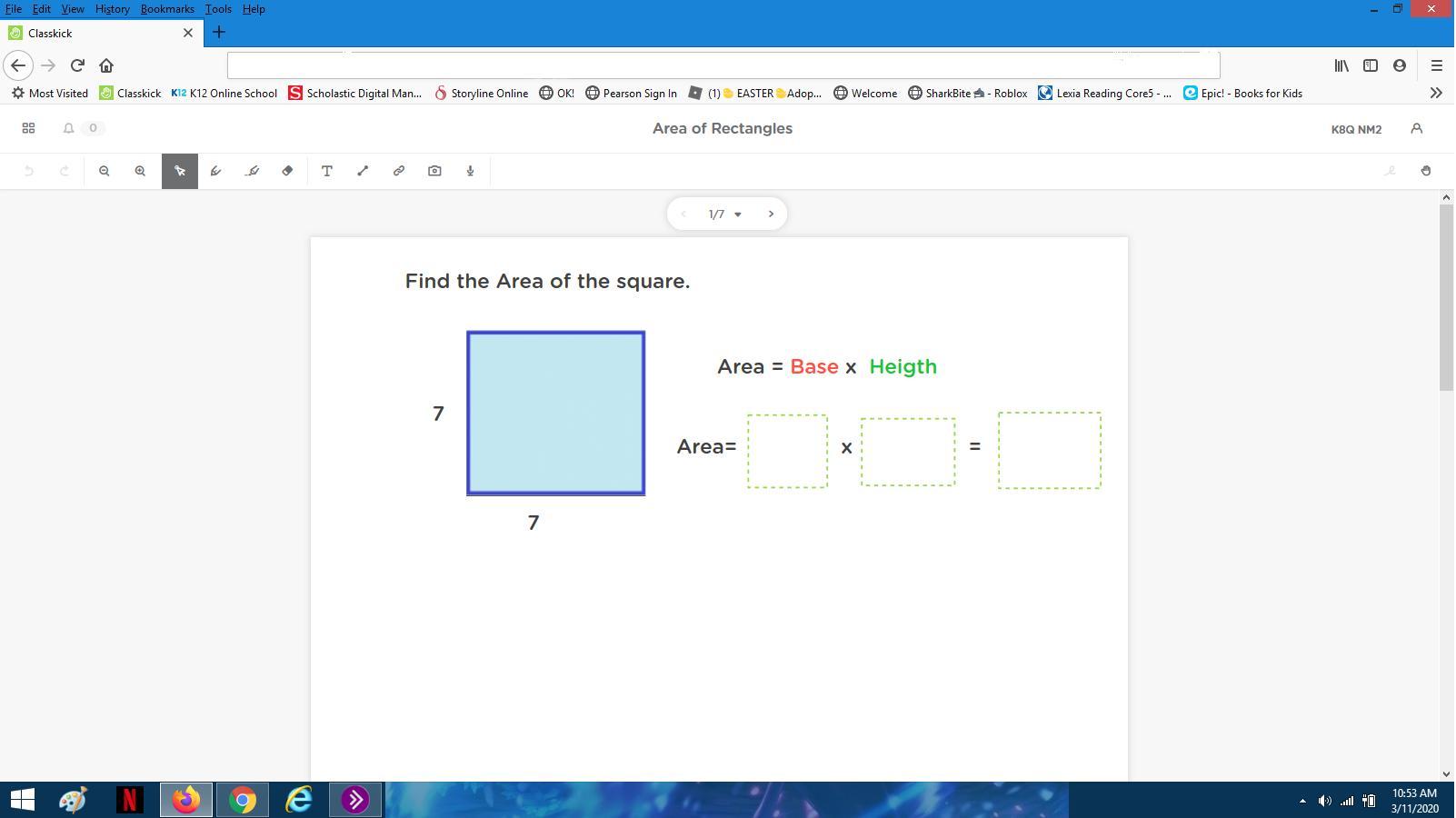Viewport: 1456px width, 818px height.
Task: Reload the current page
Action: [77, 65]
